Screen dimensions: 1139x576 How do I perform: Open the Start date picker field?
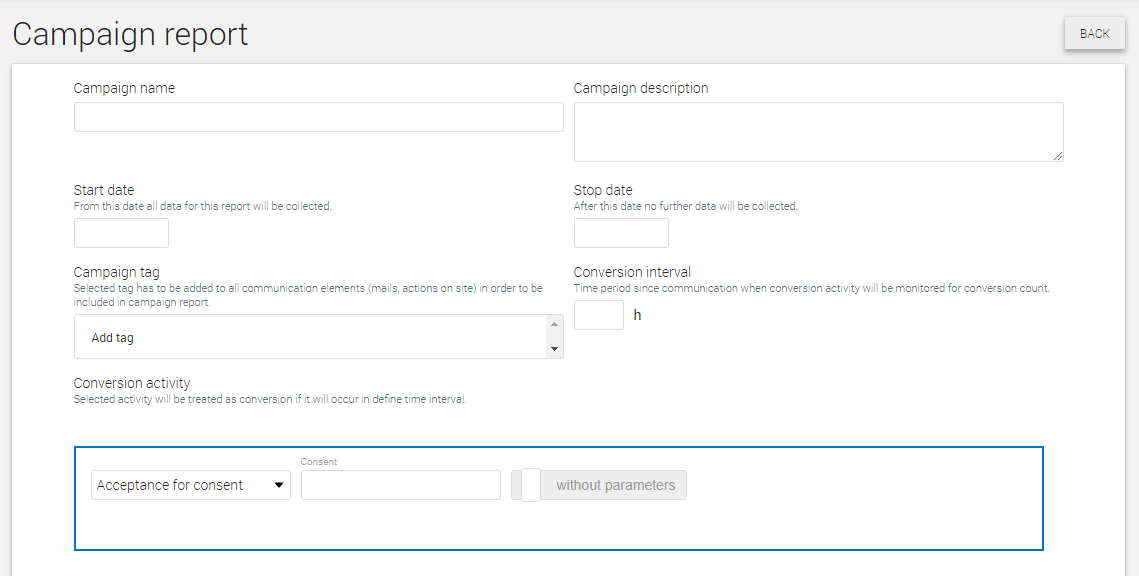click(x=121, y=233)
